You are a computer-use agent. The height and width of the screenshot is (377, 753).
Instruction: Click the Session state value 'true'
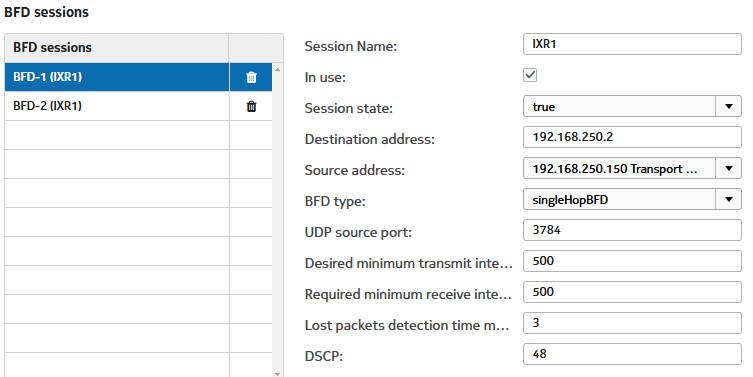[544, 107]
